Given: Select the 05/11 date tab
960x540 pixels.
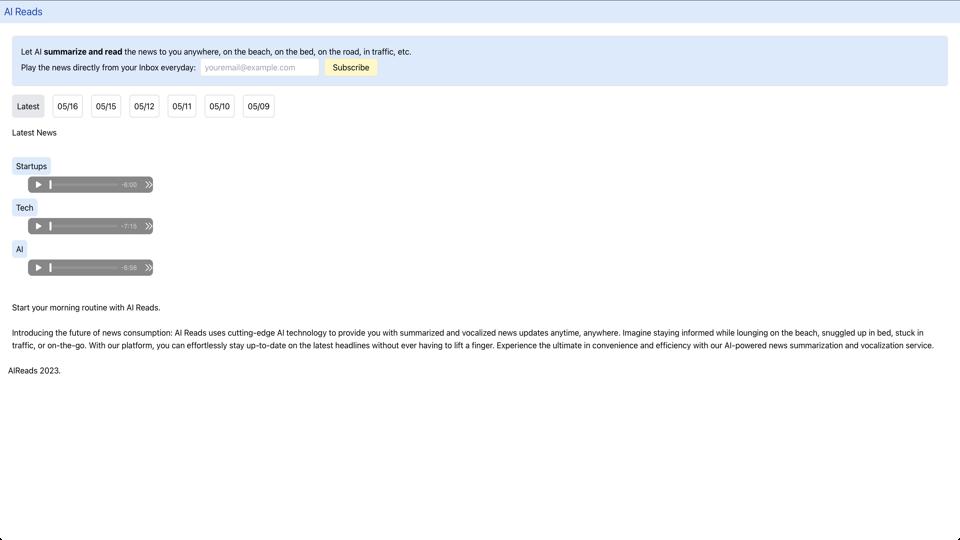Looking at the screenshot, I should [182, 107].
